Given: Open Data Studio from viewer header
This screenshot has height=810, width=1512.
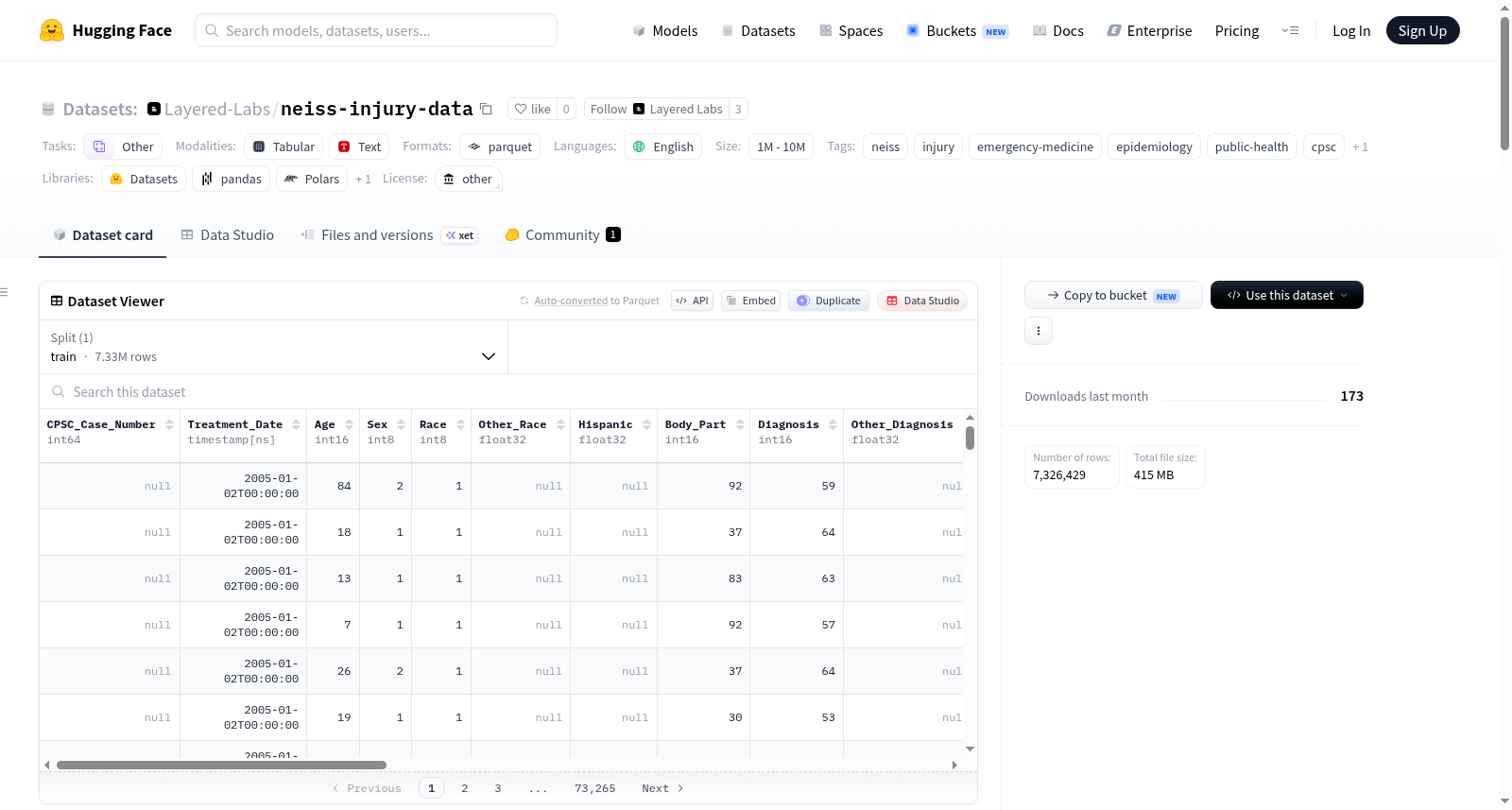Looking at the screenshot, I should pos(922,301).
